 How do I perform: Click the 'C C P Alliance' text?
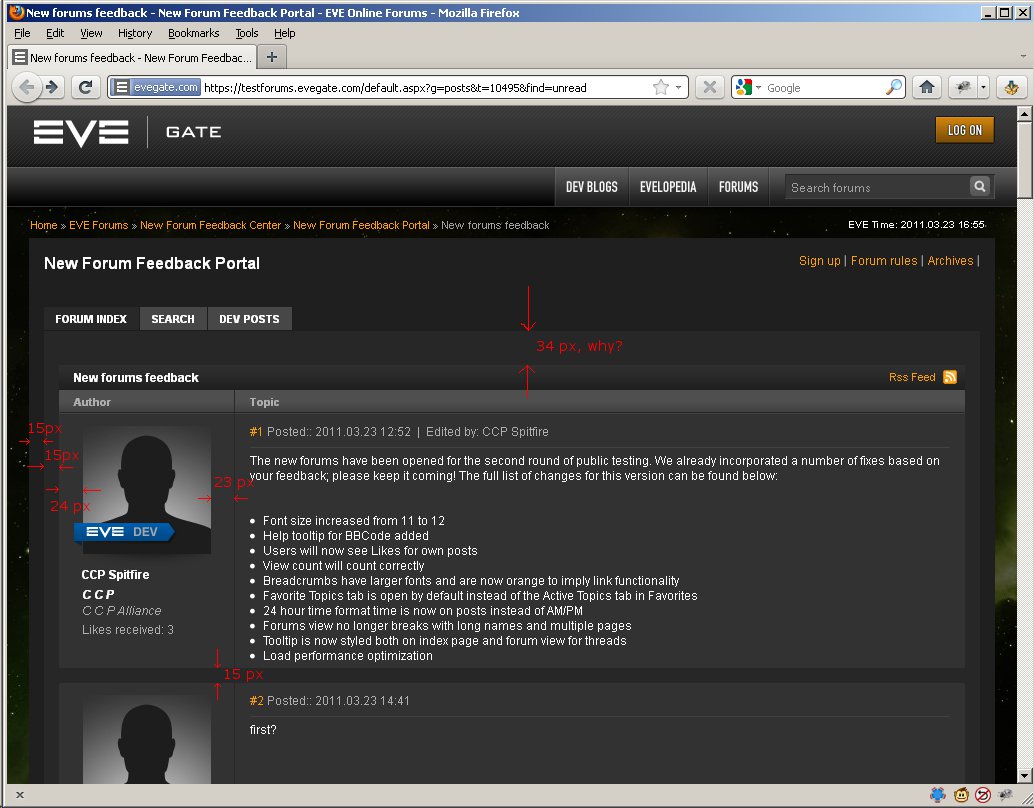tap(121, 611)
